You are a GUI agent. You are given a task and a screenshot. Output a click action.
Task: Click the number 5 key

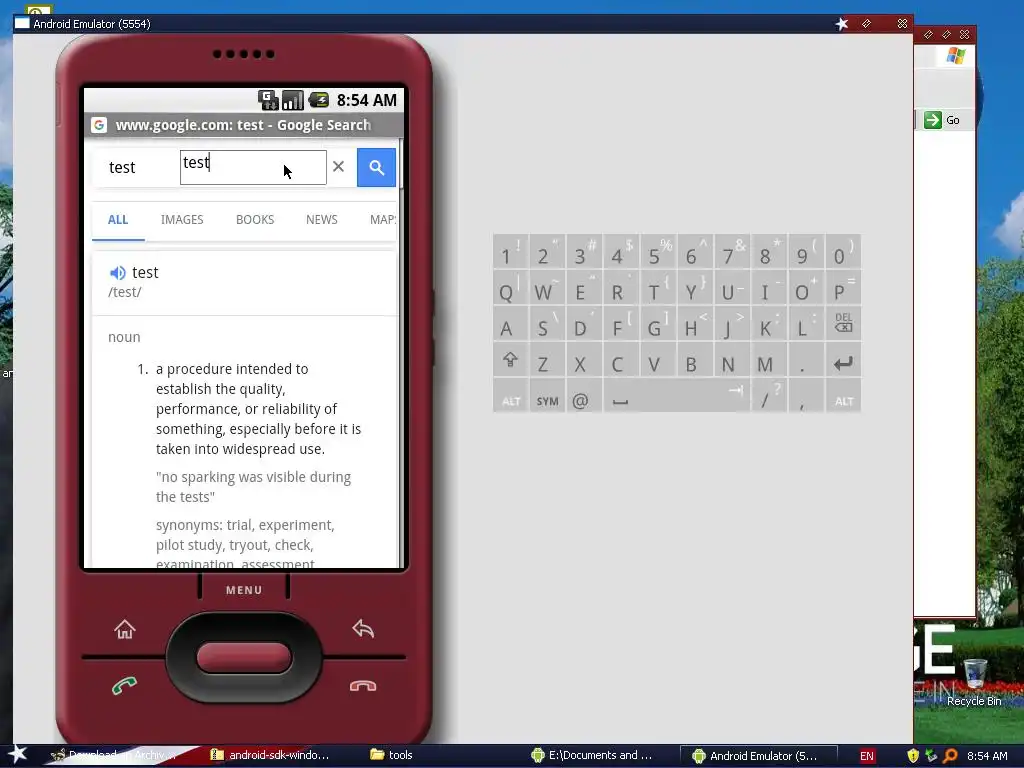click(658, 252)
